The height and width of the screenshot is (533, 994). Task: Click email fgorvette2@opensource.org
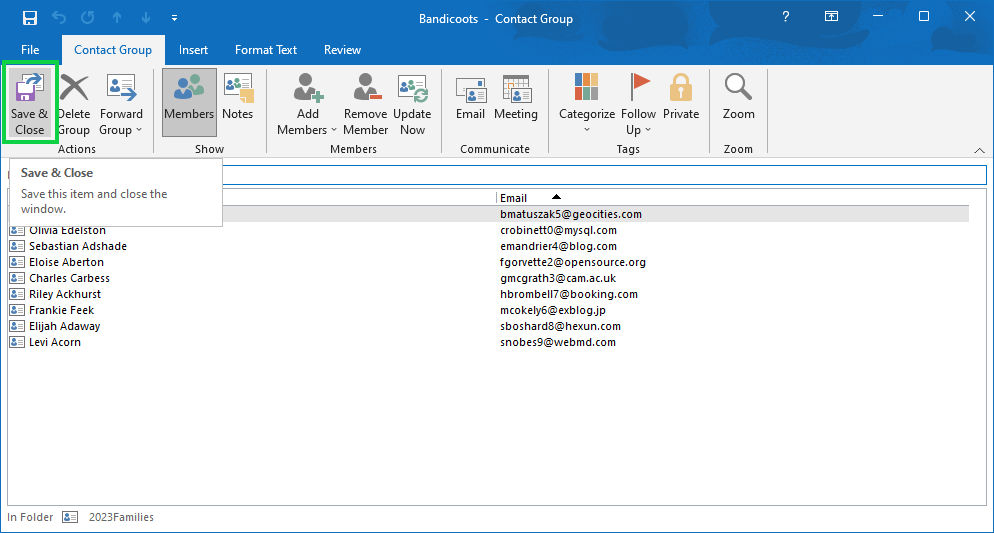pos(572,262)
